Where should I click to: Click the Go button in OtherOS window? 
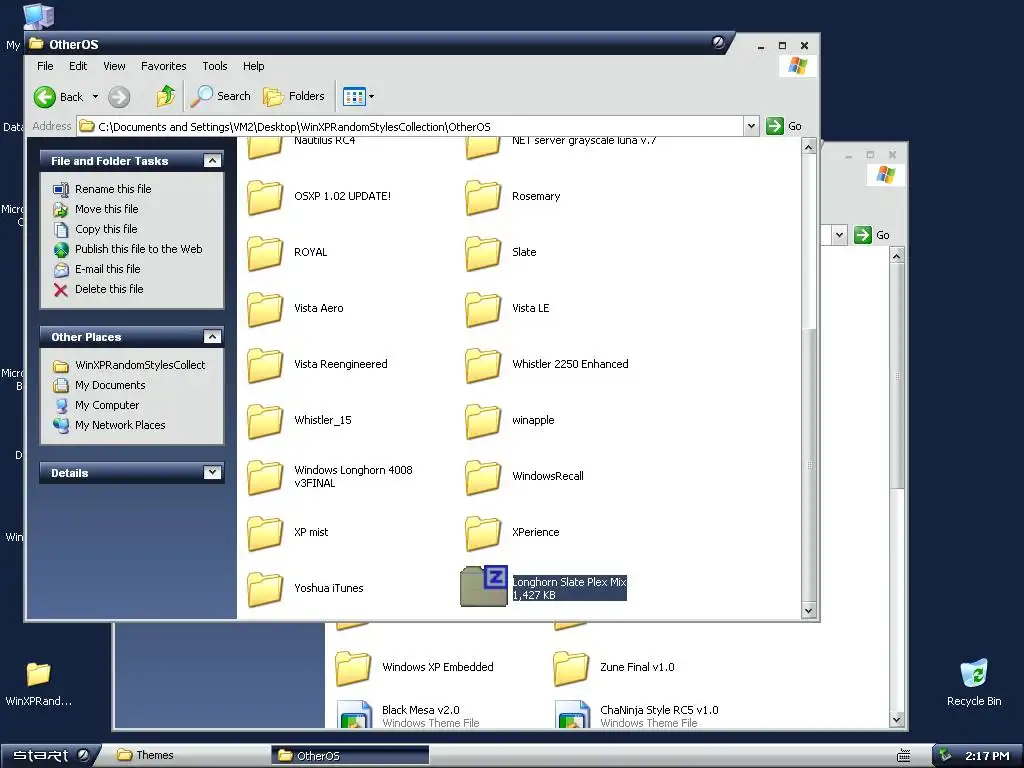tap(784, 126)
